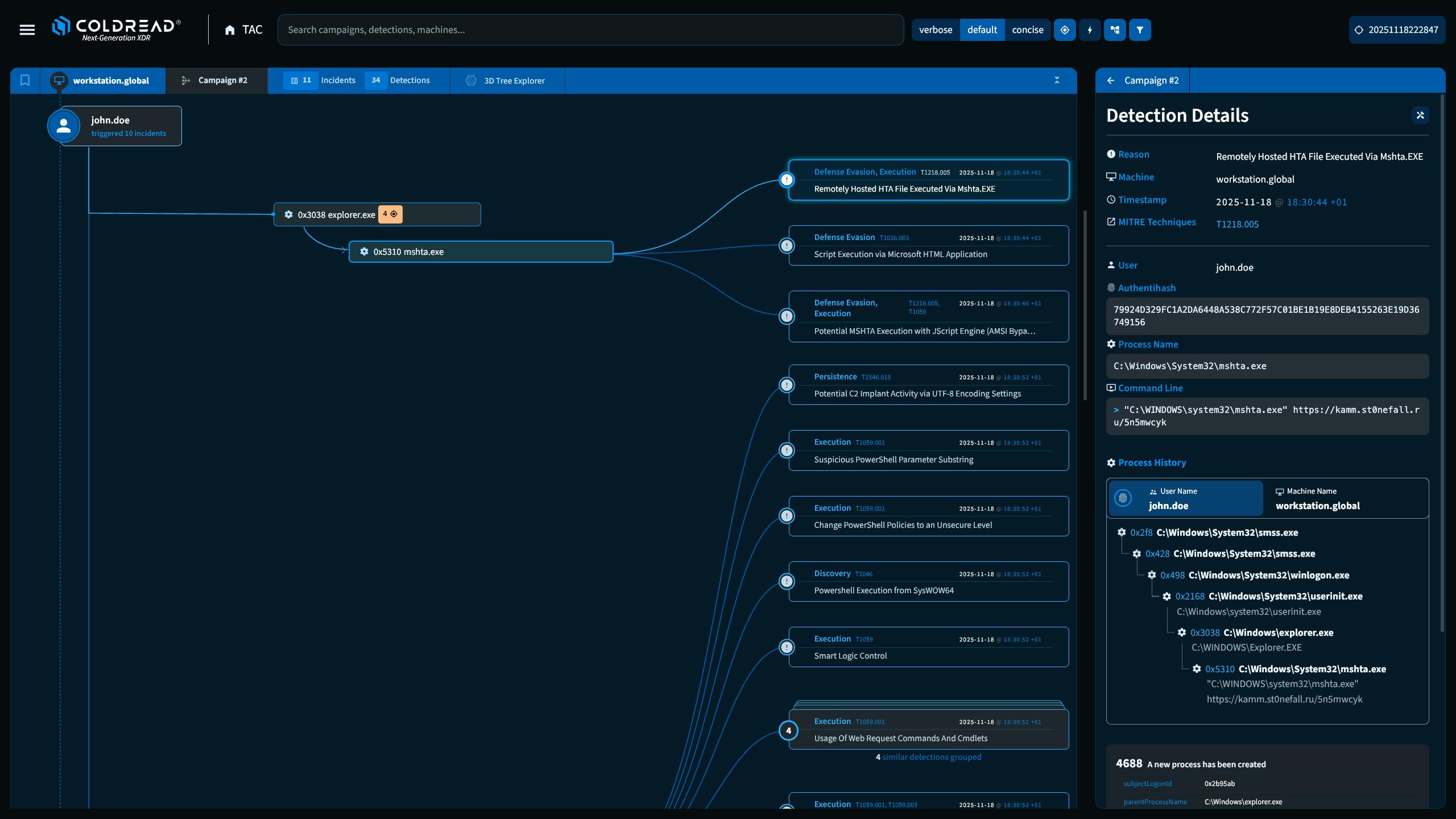This screenshot has height=819, width=1456.
Task: Click the target locate icon in toolbar
Action: 1065,30
